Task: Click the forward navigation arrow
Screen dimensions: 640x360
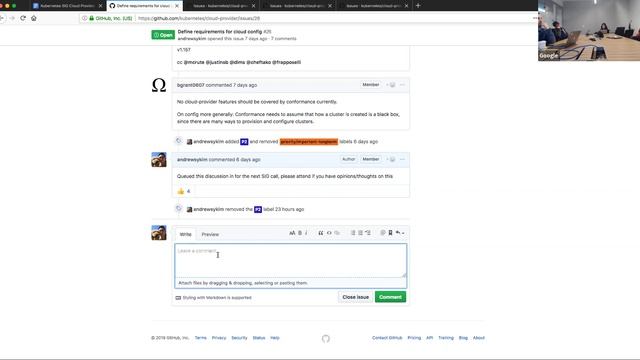Action: pyautogui.click(x=12, y=18)
